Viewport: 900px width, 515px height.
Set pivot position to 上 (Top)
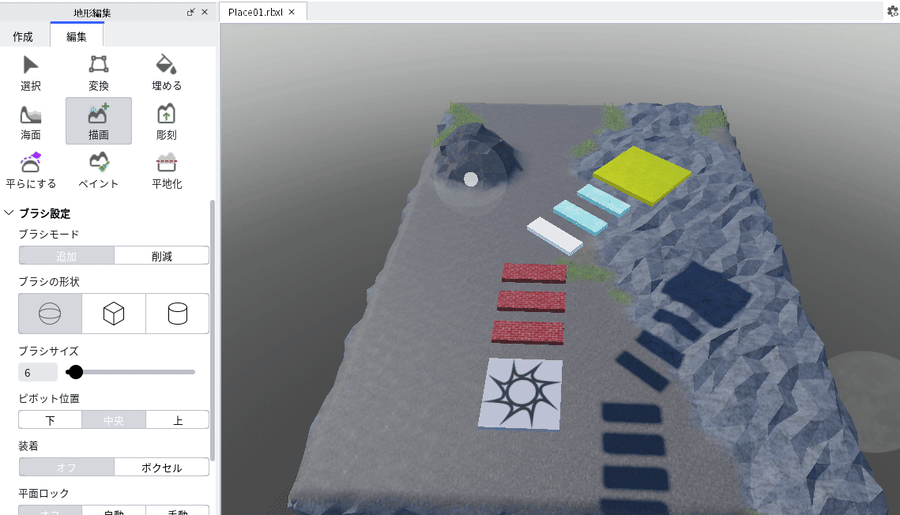click(x=177, y=420)
